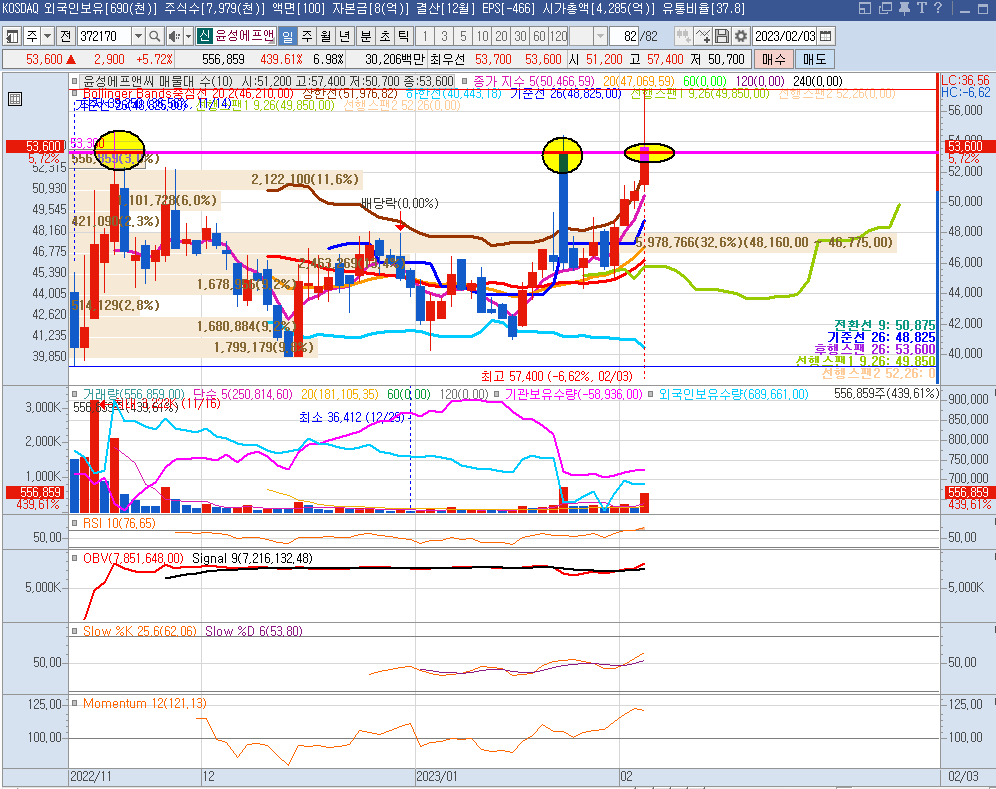The width and height of the screenshot is (996, 789).
Task: Toggle the price chart legend square marker
Action: pyautogui.click(x=75, y=81)
